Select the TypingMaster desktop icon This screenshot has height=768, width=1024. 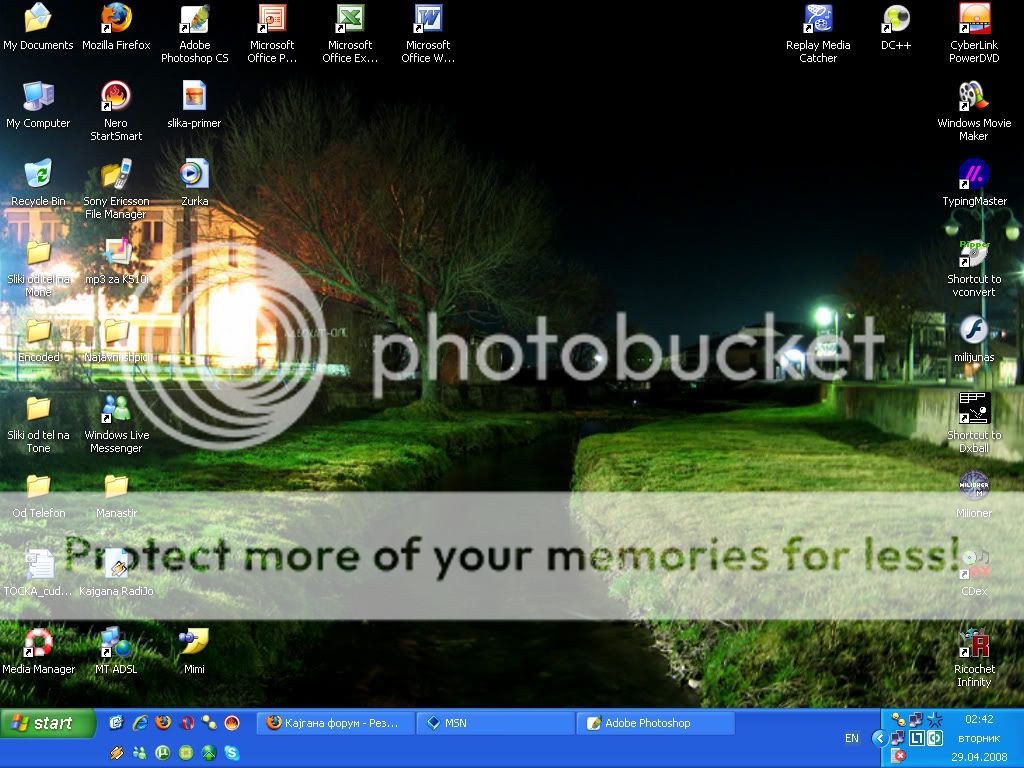pos(973,175)
